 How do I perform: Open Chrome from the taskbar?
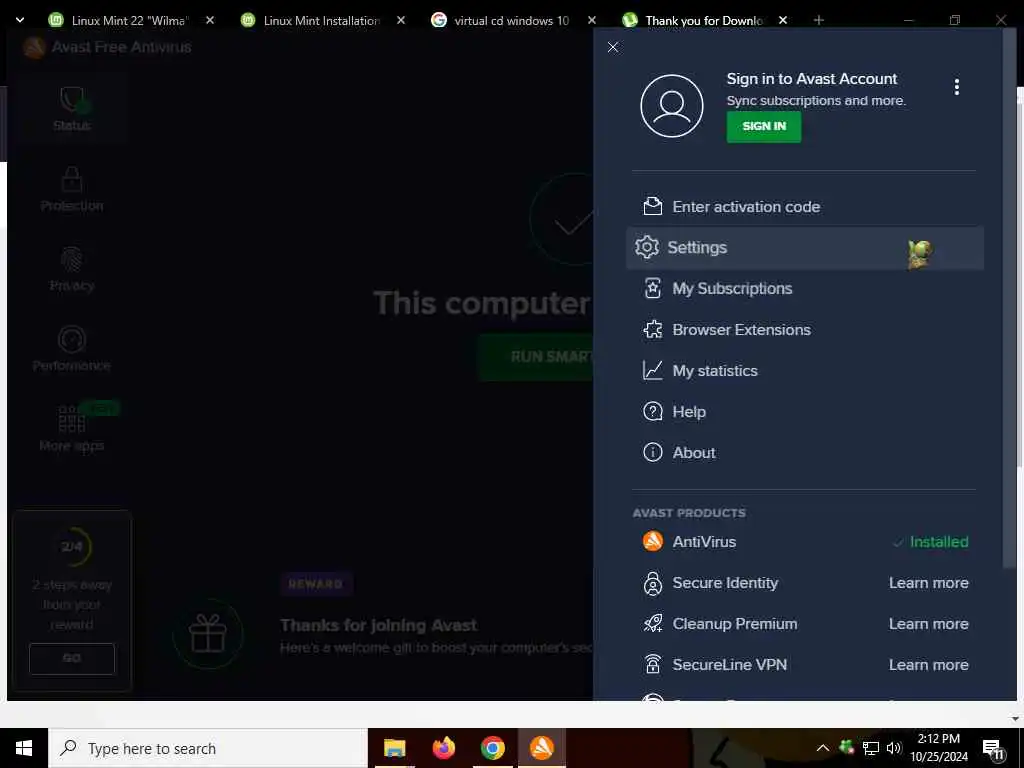click(x=492, y=748)
